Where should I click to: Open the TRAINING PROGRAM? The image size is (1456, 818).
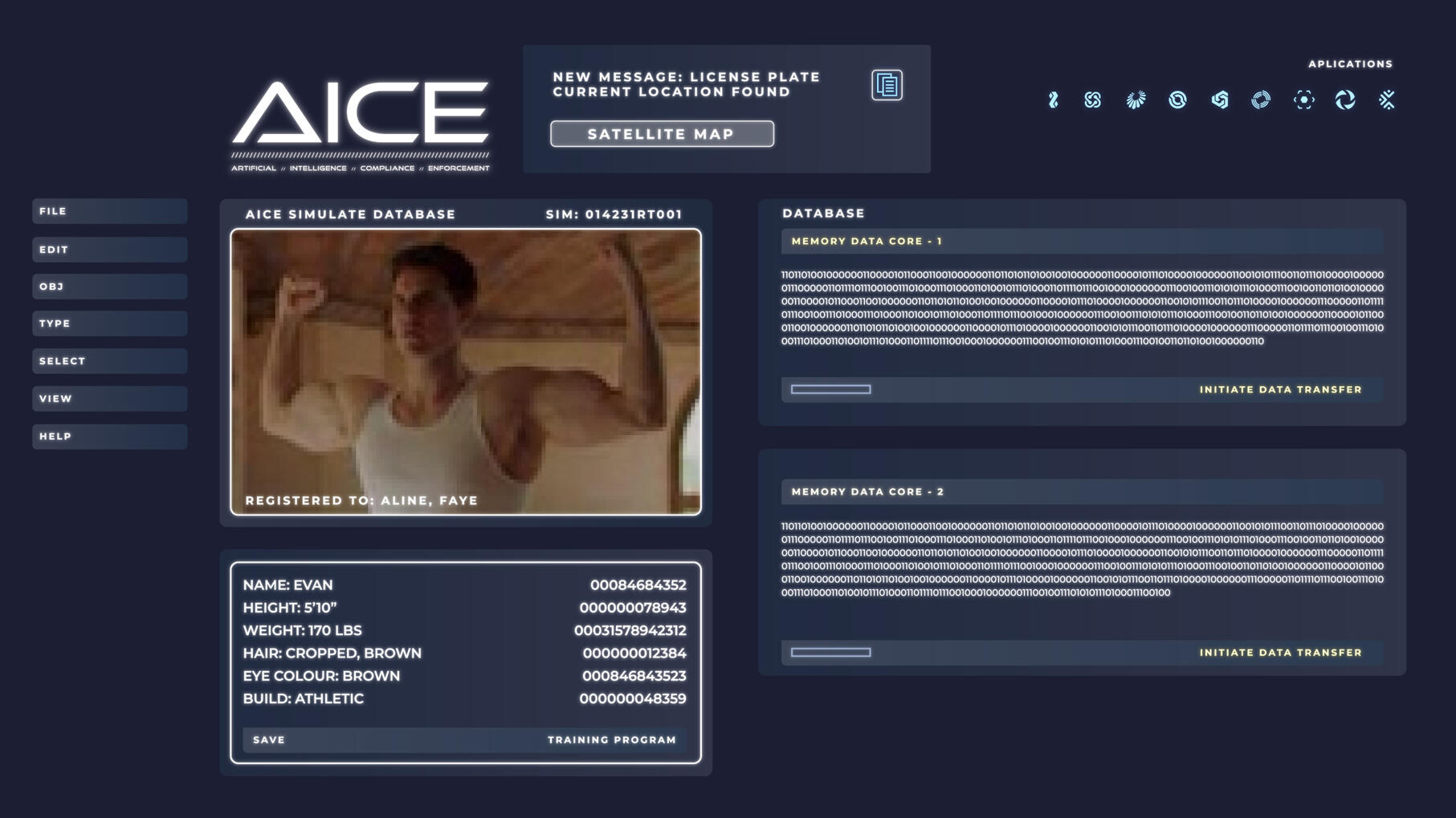tap(611, 739)
